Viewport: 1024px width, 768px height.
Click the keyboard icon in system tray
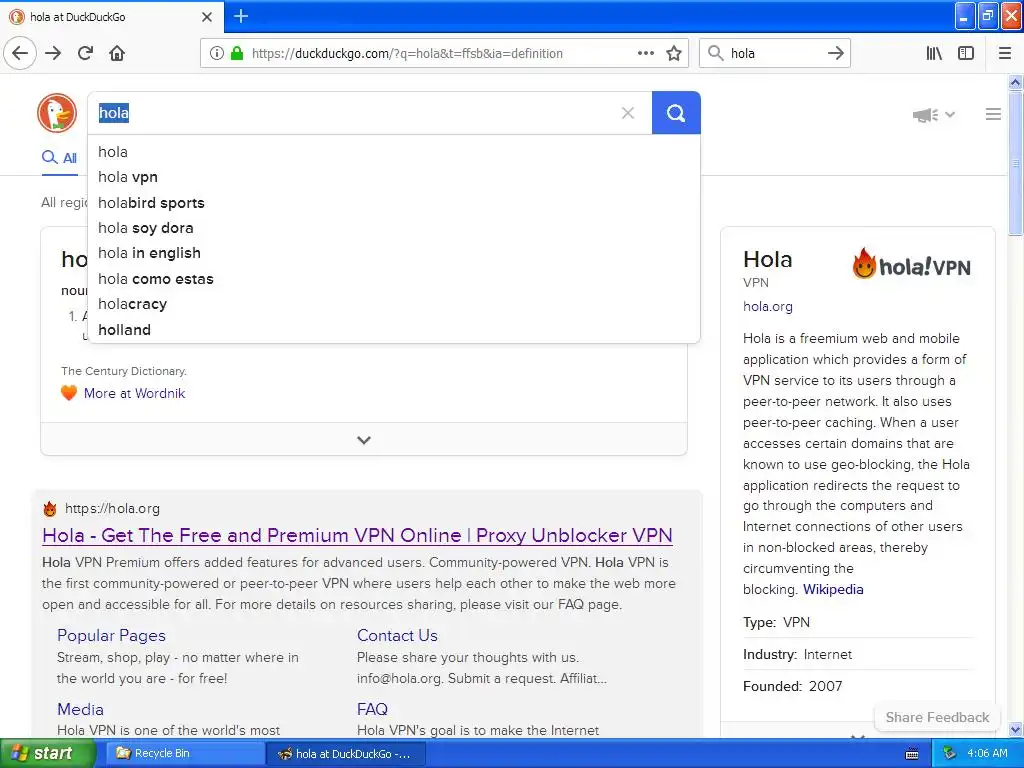click(912, 754)
